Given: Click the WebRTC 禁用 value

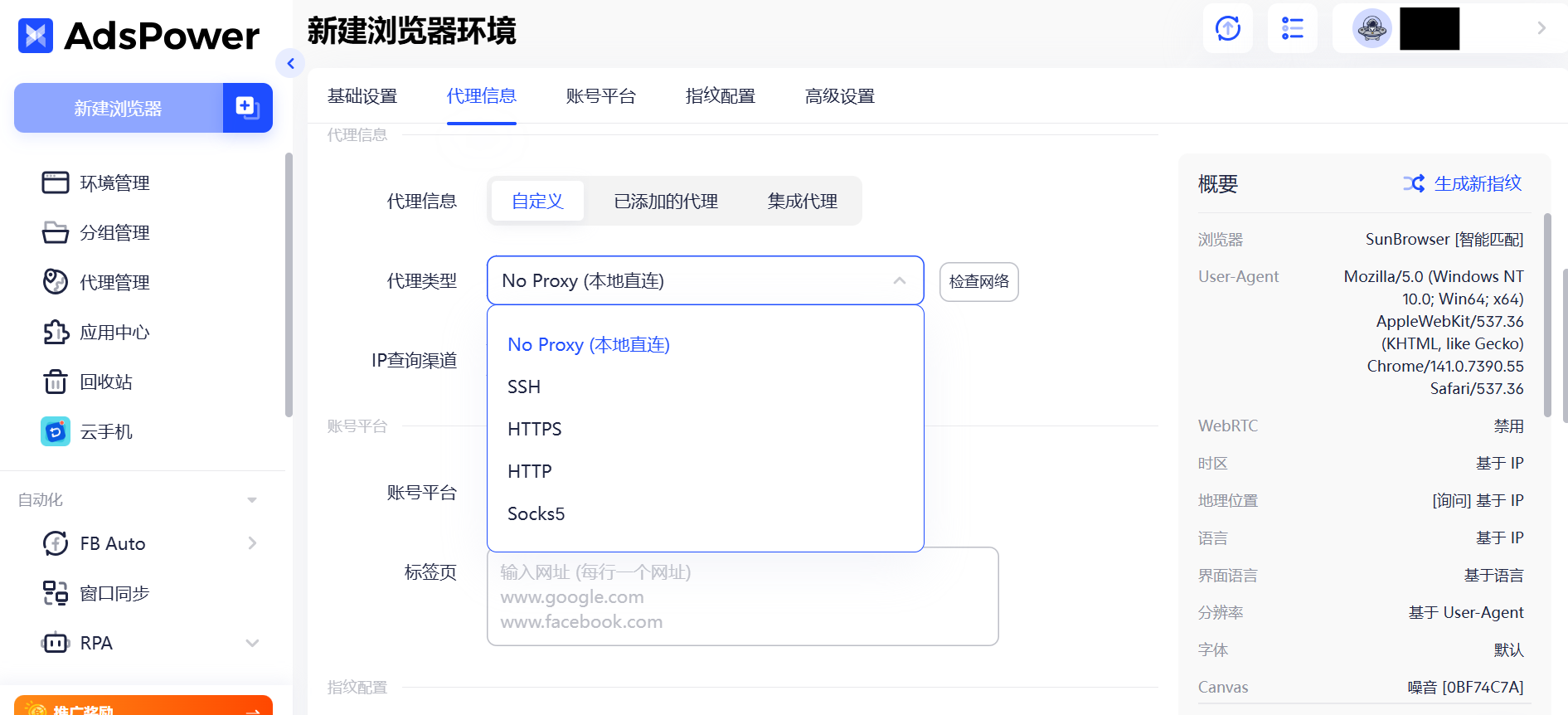Looking at the screenshot, I should coord(1509,426).
